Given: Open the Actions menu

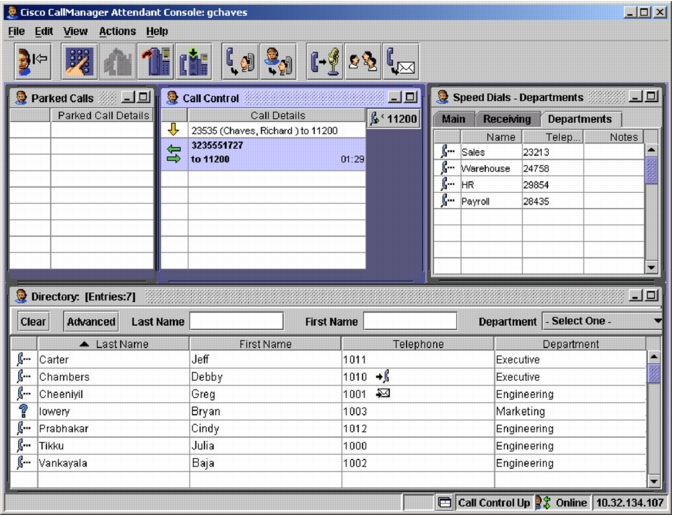Looking at the screenshot, I should [x=117, y=31].
